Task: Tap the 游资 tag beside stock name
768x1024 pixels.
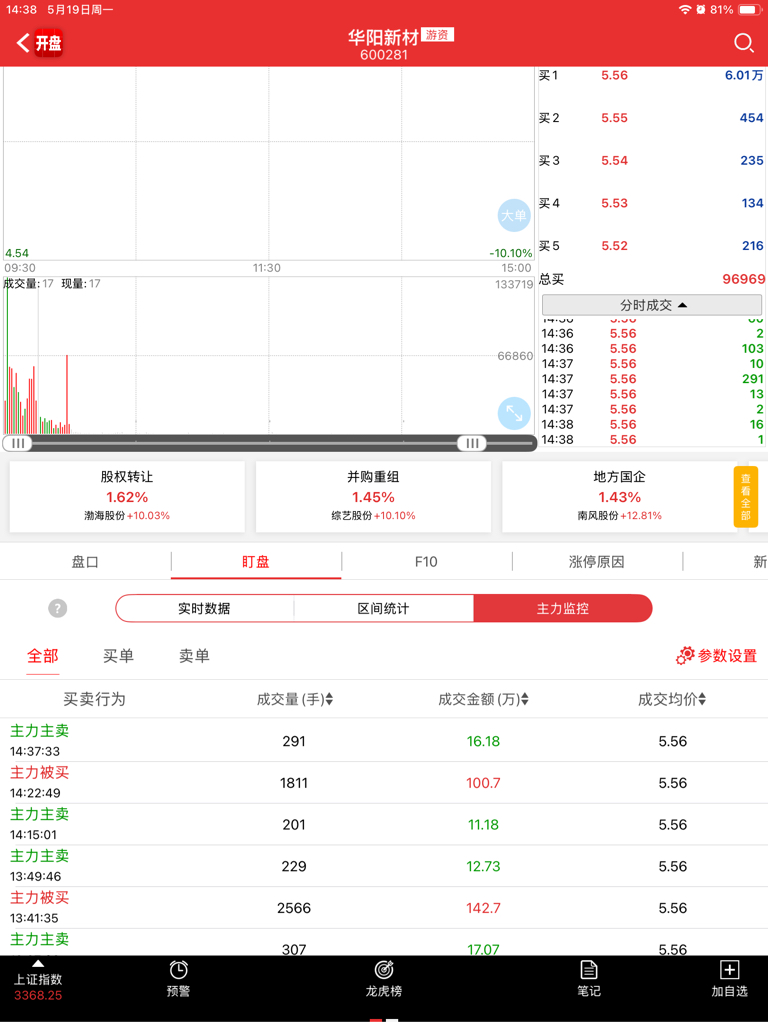Action: pyautogui.click(x=438, y=35)
